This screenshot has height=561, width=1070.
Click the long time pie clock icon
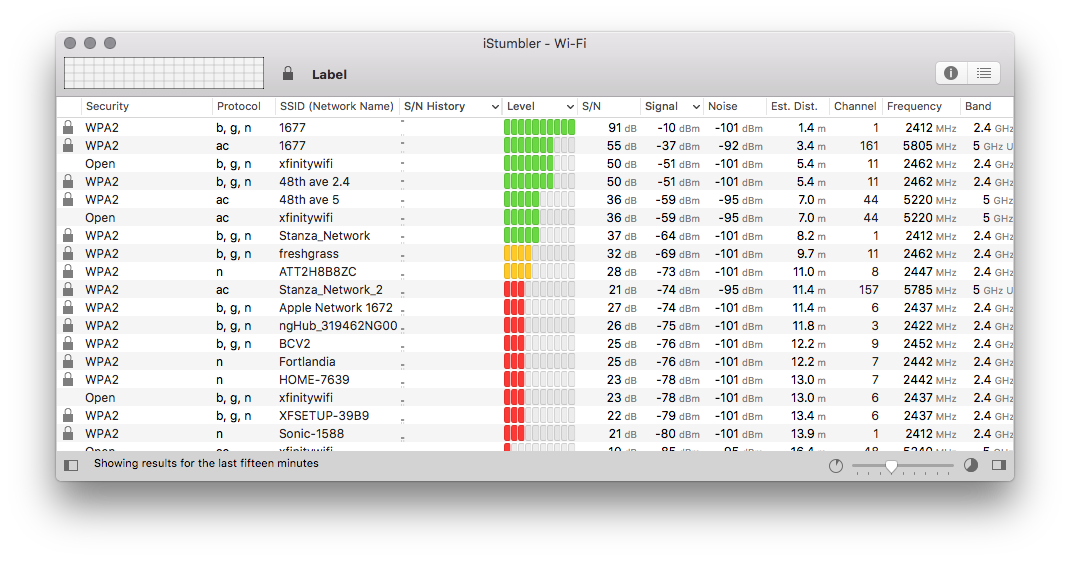pyautogui.click(x=970, y=465)
